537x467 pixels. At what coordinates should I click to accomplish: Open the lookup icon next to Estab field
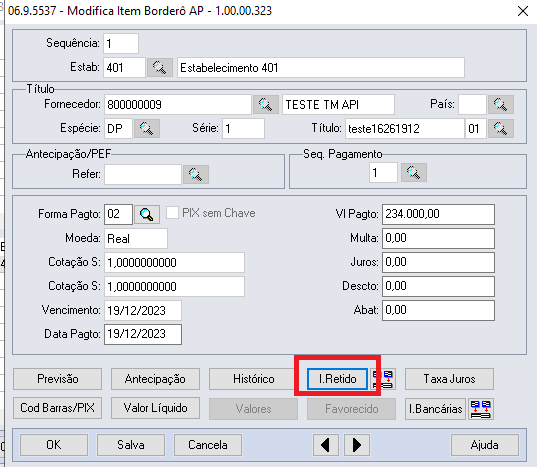pyautogui.click(x=160, y=67)
